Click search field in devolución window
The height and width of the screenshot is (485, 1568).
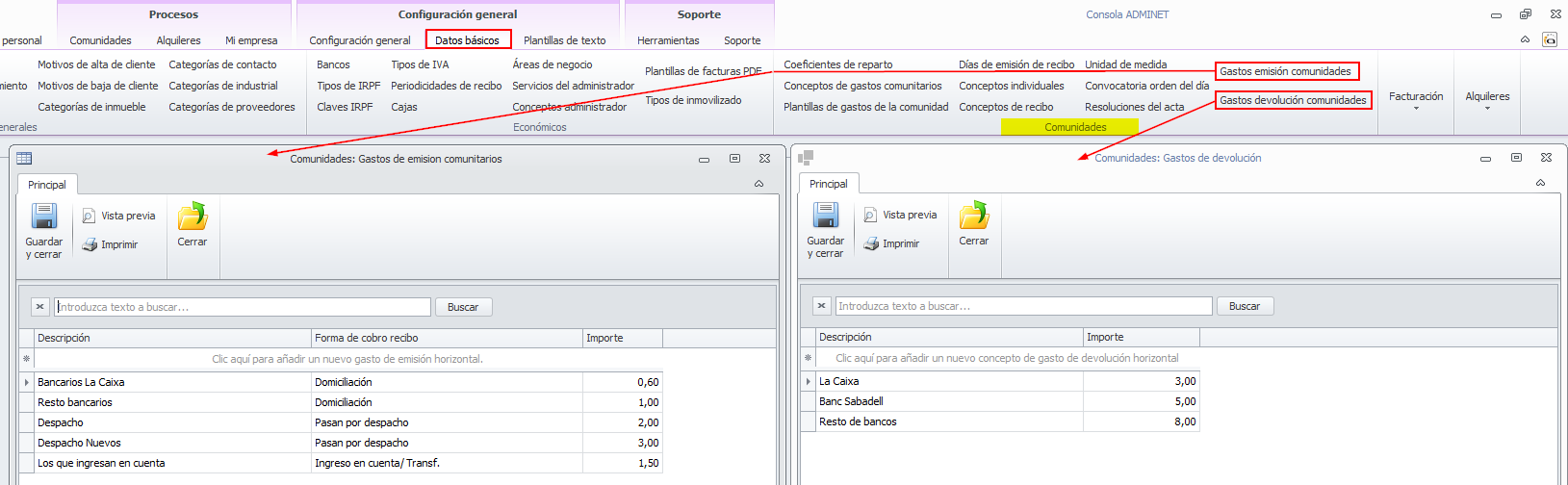tap(1023, 306)
